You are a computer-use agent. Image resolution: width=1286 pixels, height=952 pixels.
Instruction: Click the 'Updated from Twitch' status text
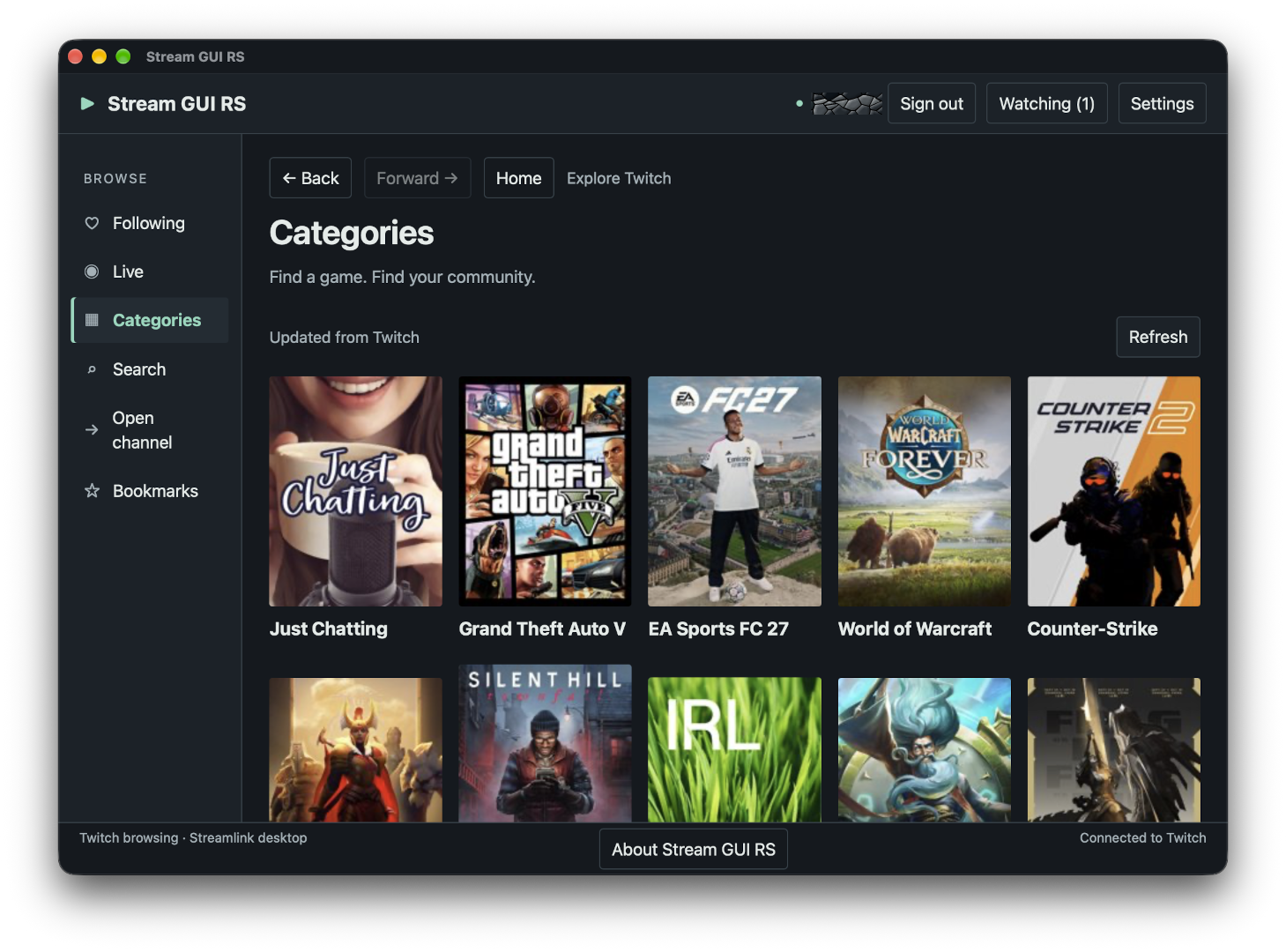coord(345,337)
